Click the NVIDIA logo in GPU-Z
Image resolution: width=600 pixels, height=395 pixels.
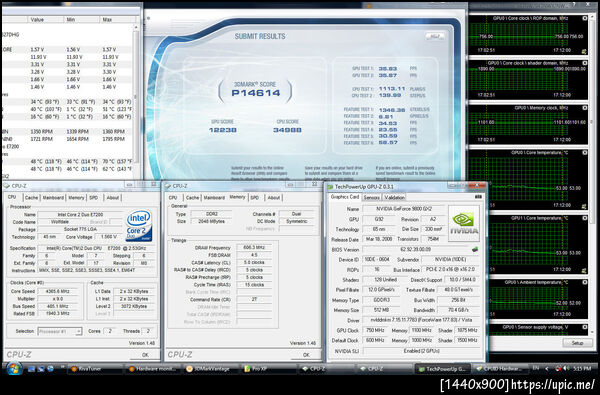pos(463,223)
